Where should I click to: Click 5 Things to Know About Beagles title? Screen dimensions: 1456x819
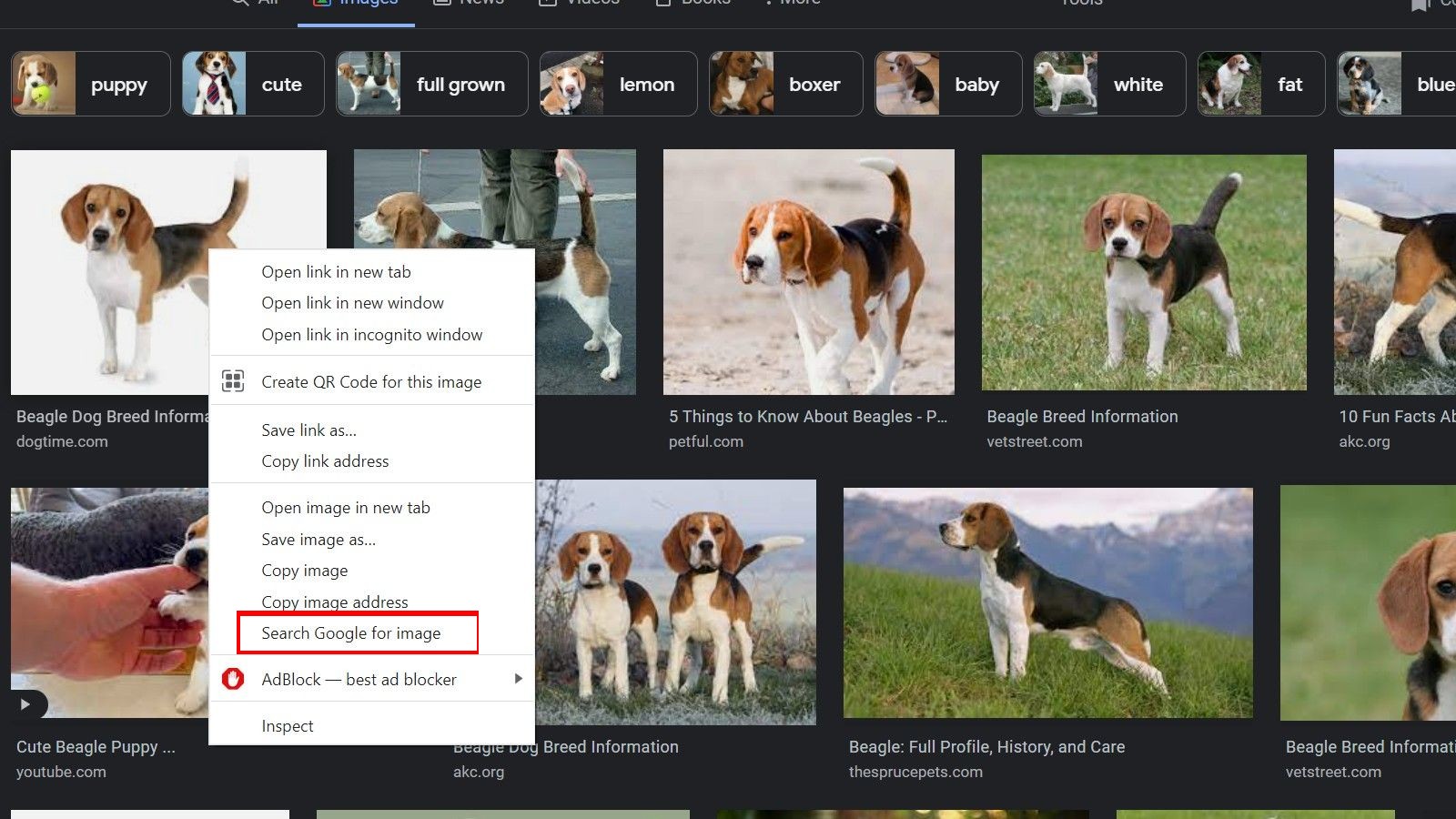(808, 416)
